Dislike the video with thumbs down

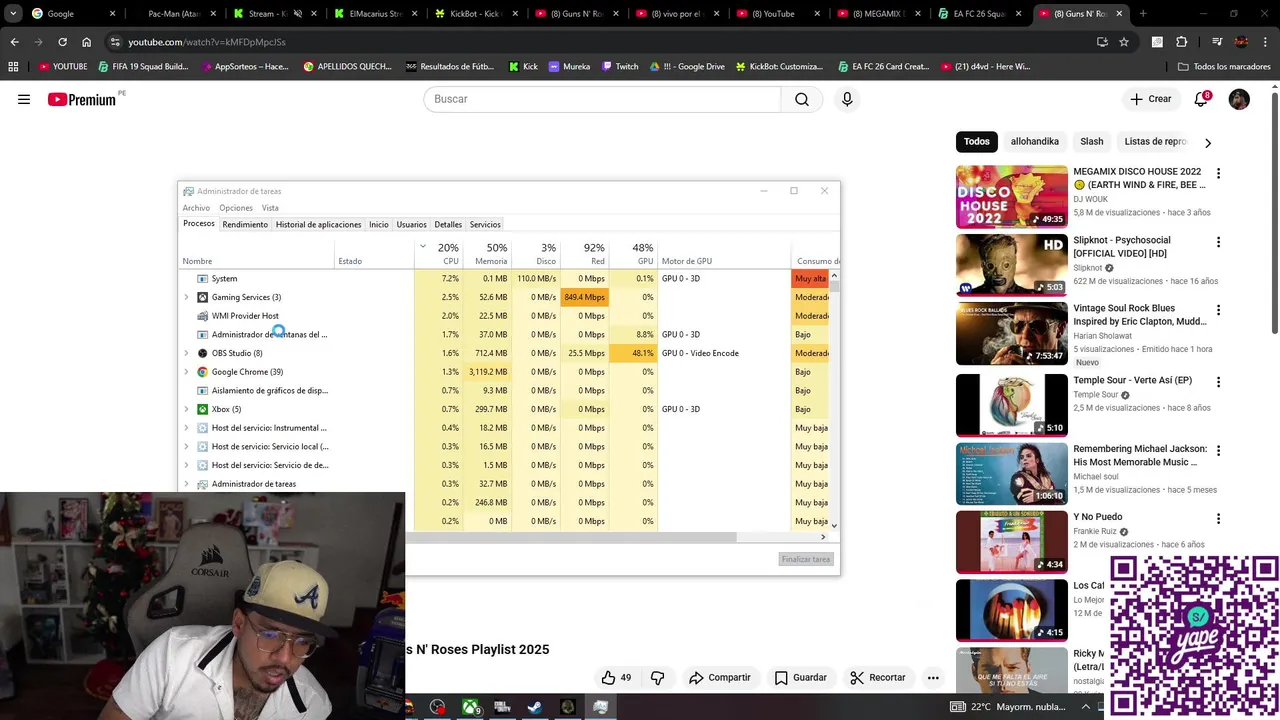[x=657, y=677]
